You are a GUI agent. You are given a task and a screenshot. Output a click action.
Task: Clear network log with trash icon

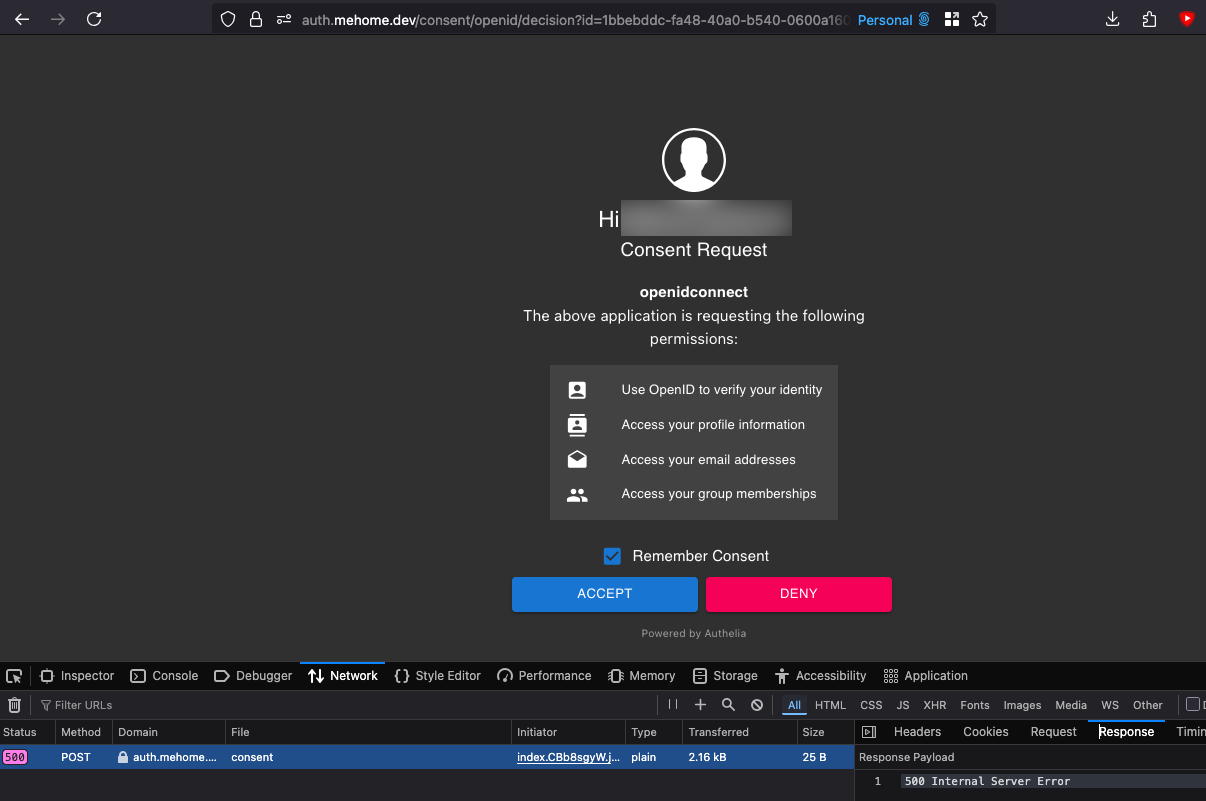click(15, 705)
